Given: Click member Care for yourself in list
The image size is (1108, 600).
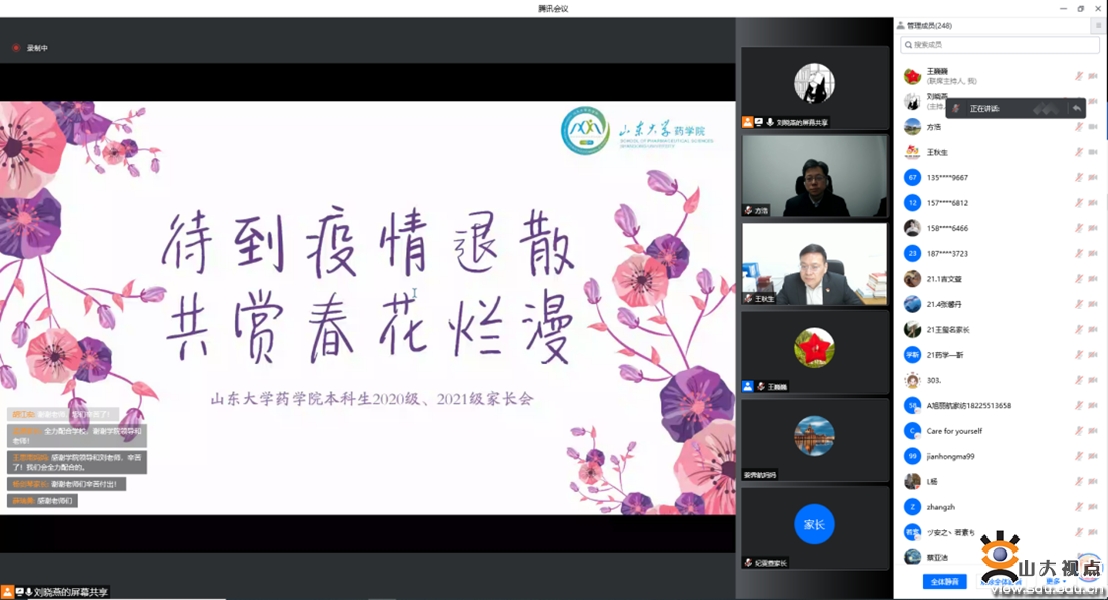Looking at the screenshot, I should click(x=954, y=431).
